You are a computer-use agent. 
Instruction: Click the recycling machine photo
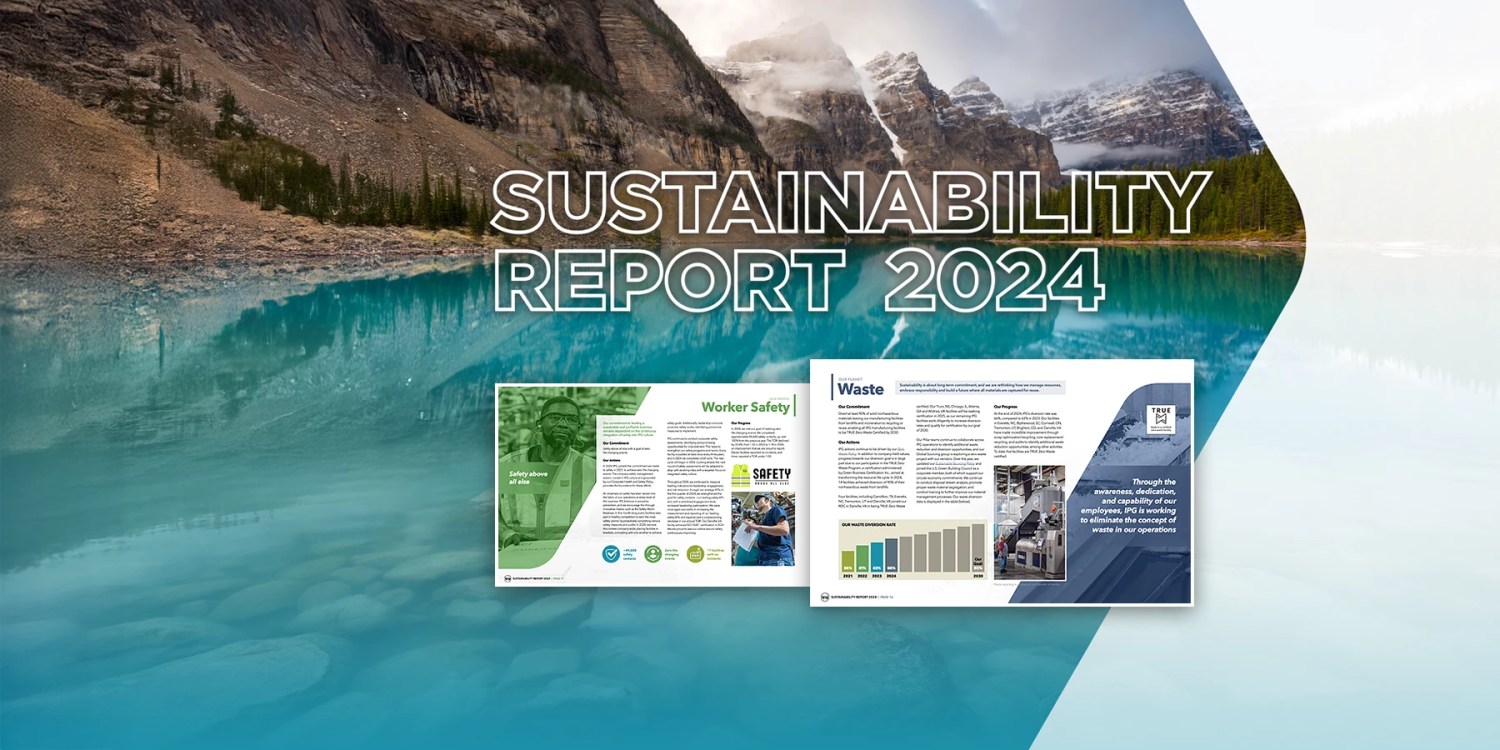click(1029, 522)
